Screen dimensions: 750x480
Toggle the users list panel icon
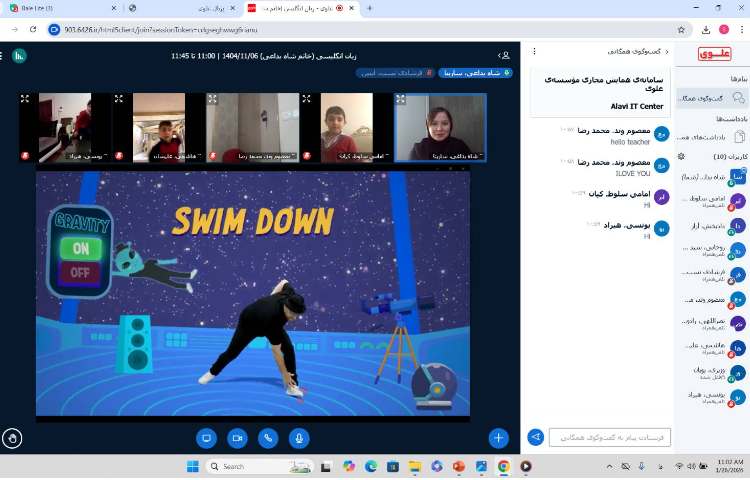(x=504, y=55)
